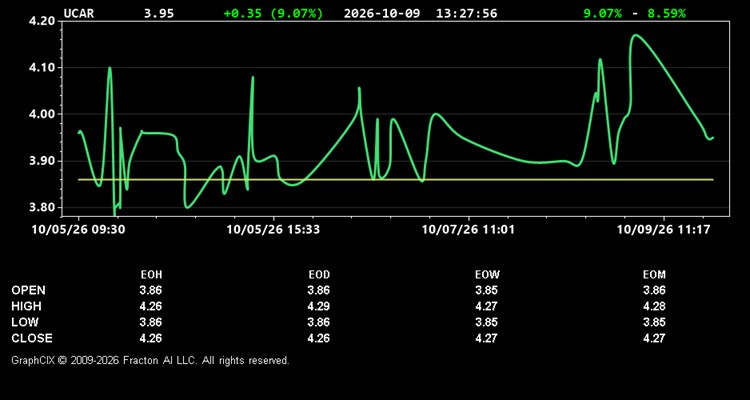Click the 10/05/26 09:30 x-axis label
The width and height of the screenshot is (750, 400).
click(x=78, y=229)
